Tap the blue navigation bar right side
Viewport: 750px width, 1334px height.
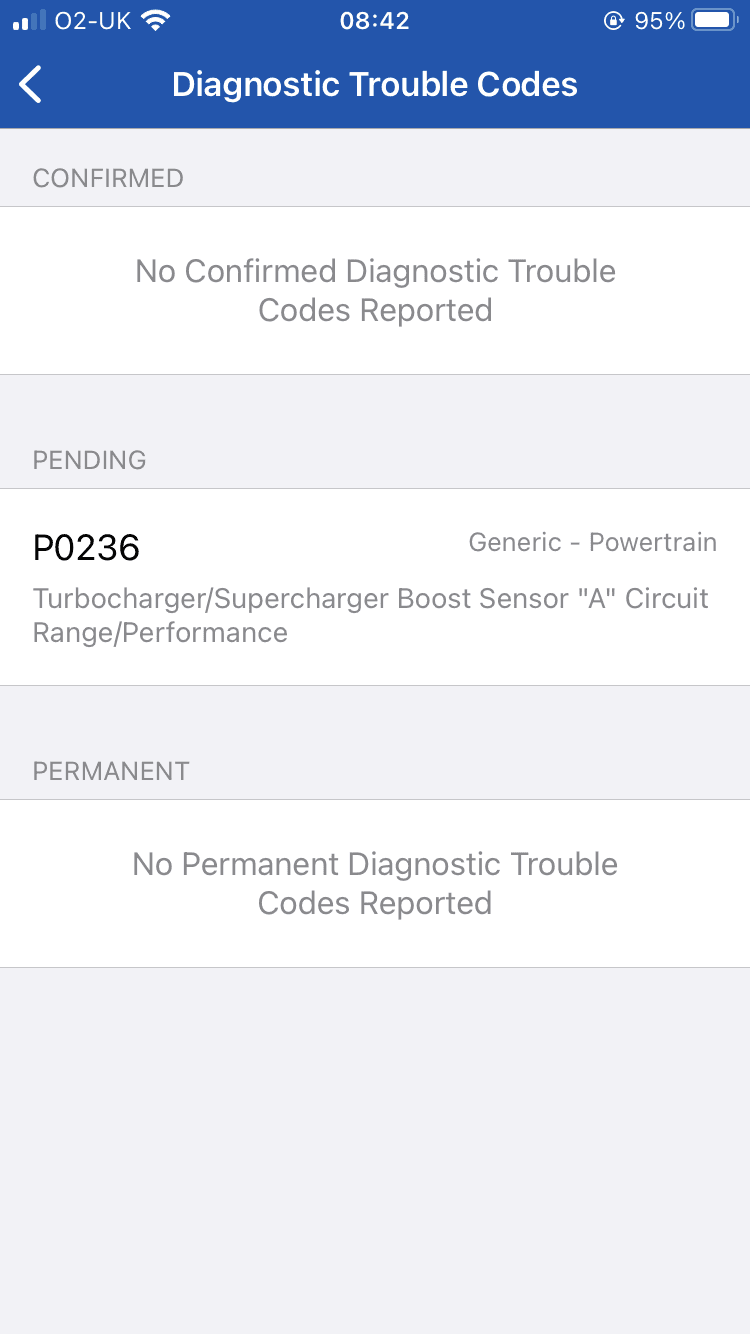click(x=680, y=85)
